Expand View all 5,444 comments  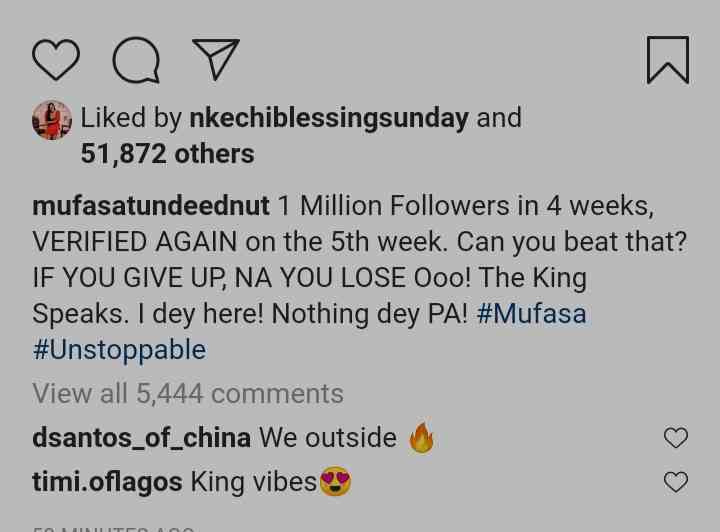pyautogui.click(x=188, y=394)
